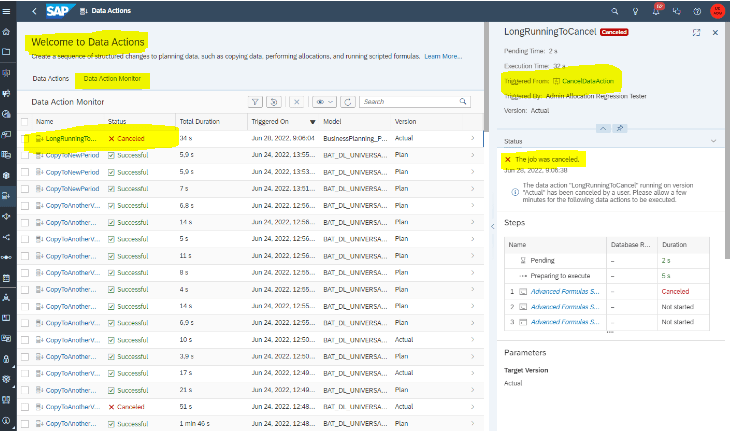The width and height of the screenshot is (737, 436).
Task: Expand details panel to full screen
Action: pyautogui.click(x=696, y=32)
